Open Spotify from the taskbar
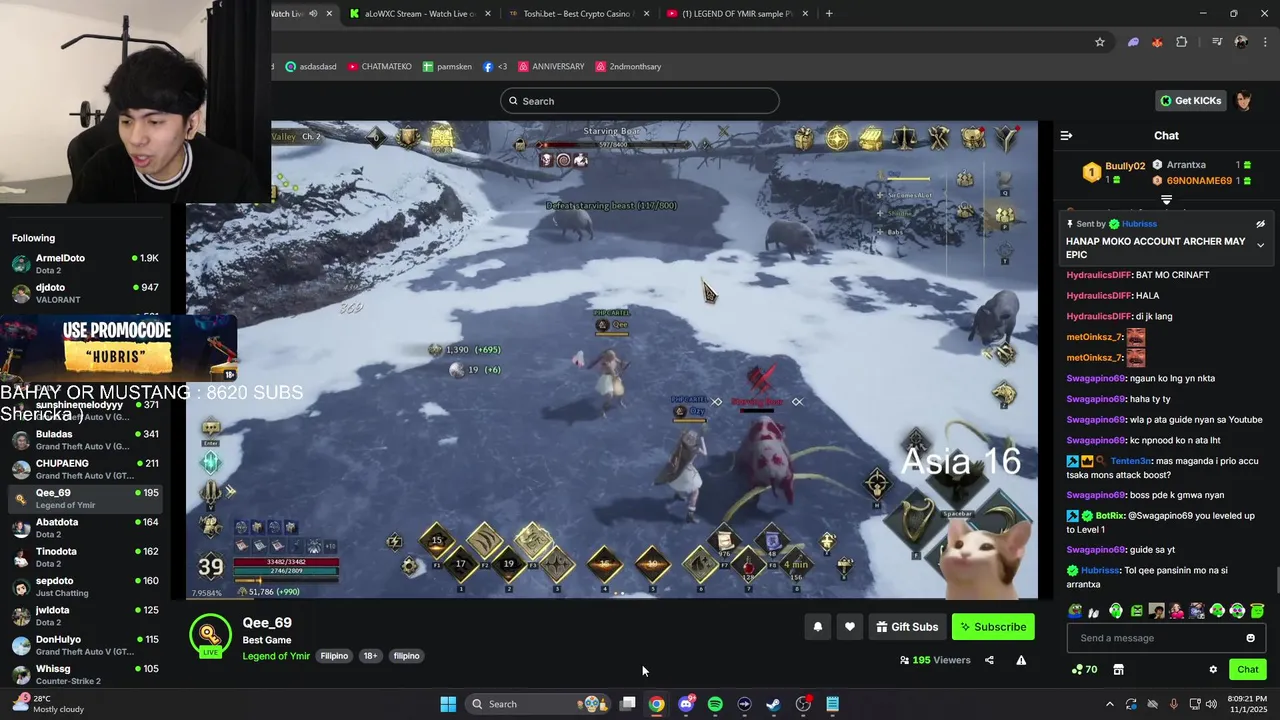 coord(715,704)
